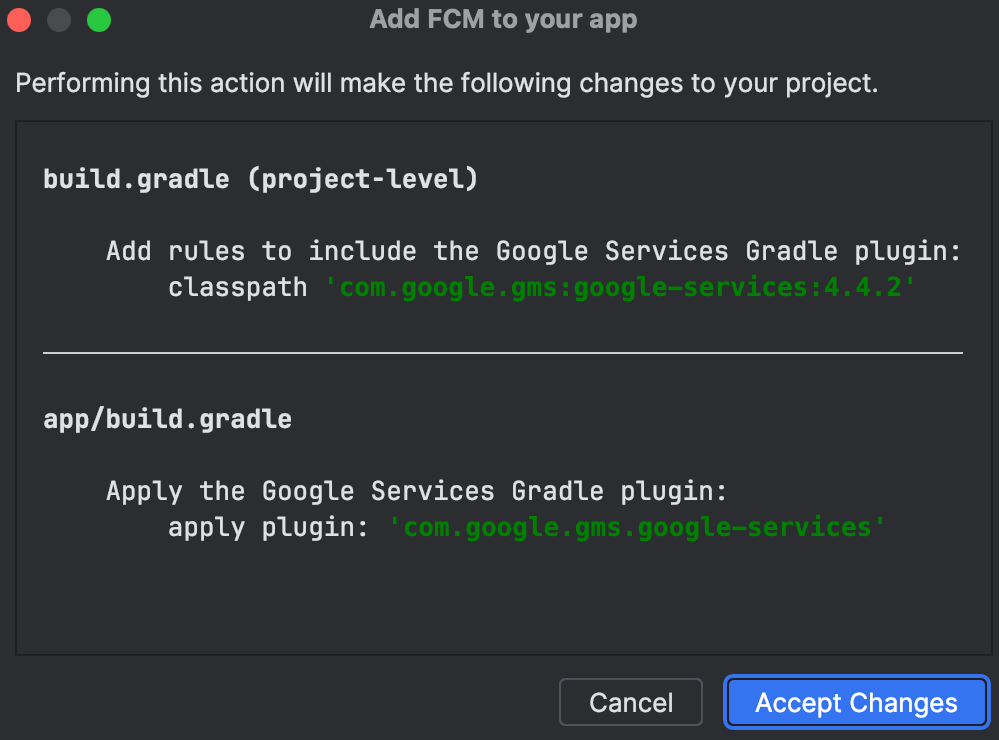The image size is (999, 740).
Task: Close the dialog with the red button
Action: 19,20
